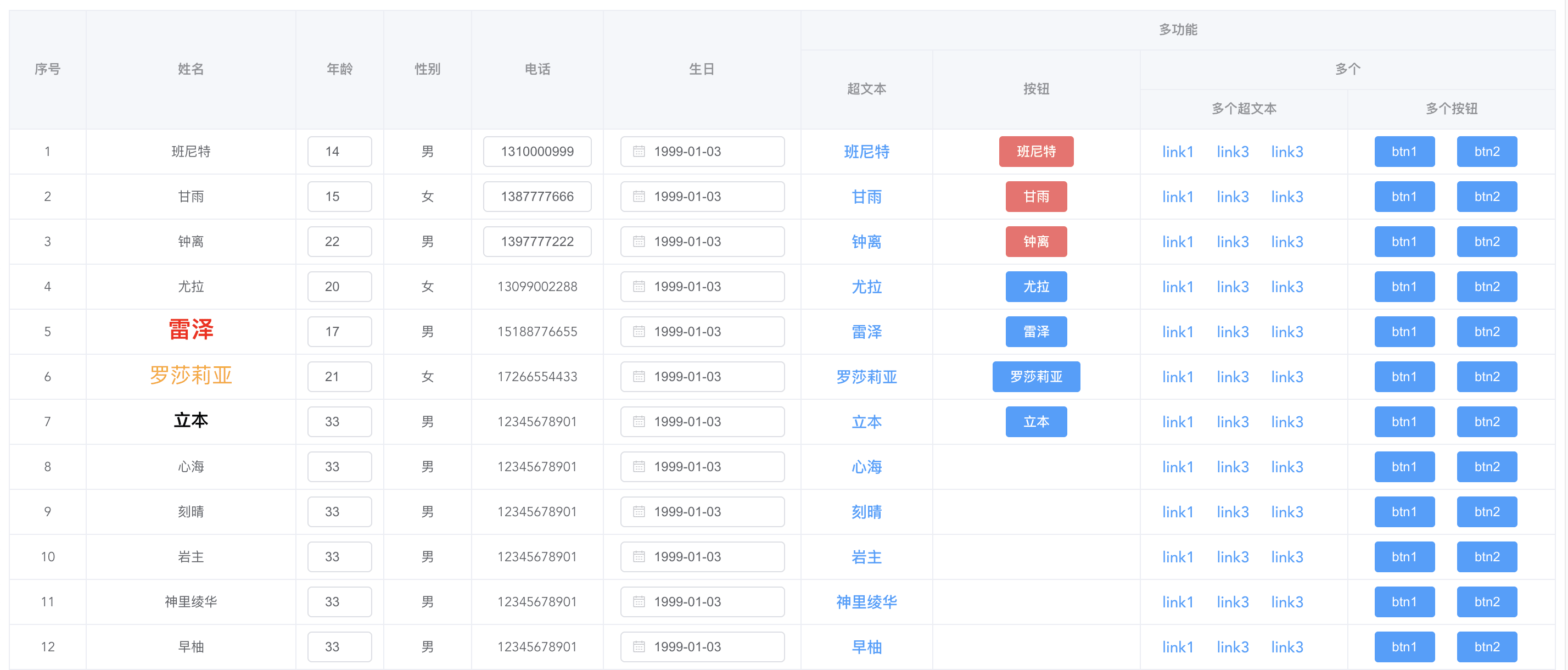This screenshot has height=670, width=1568.
Task: Click the 年龄 column header
Action: pos(340,69)
